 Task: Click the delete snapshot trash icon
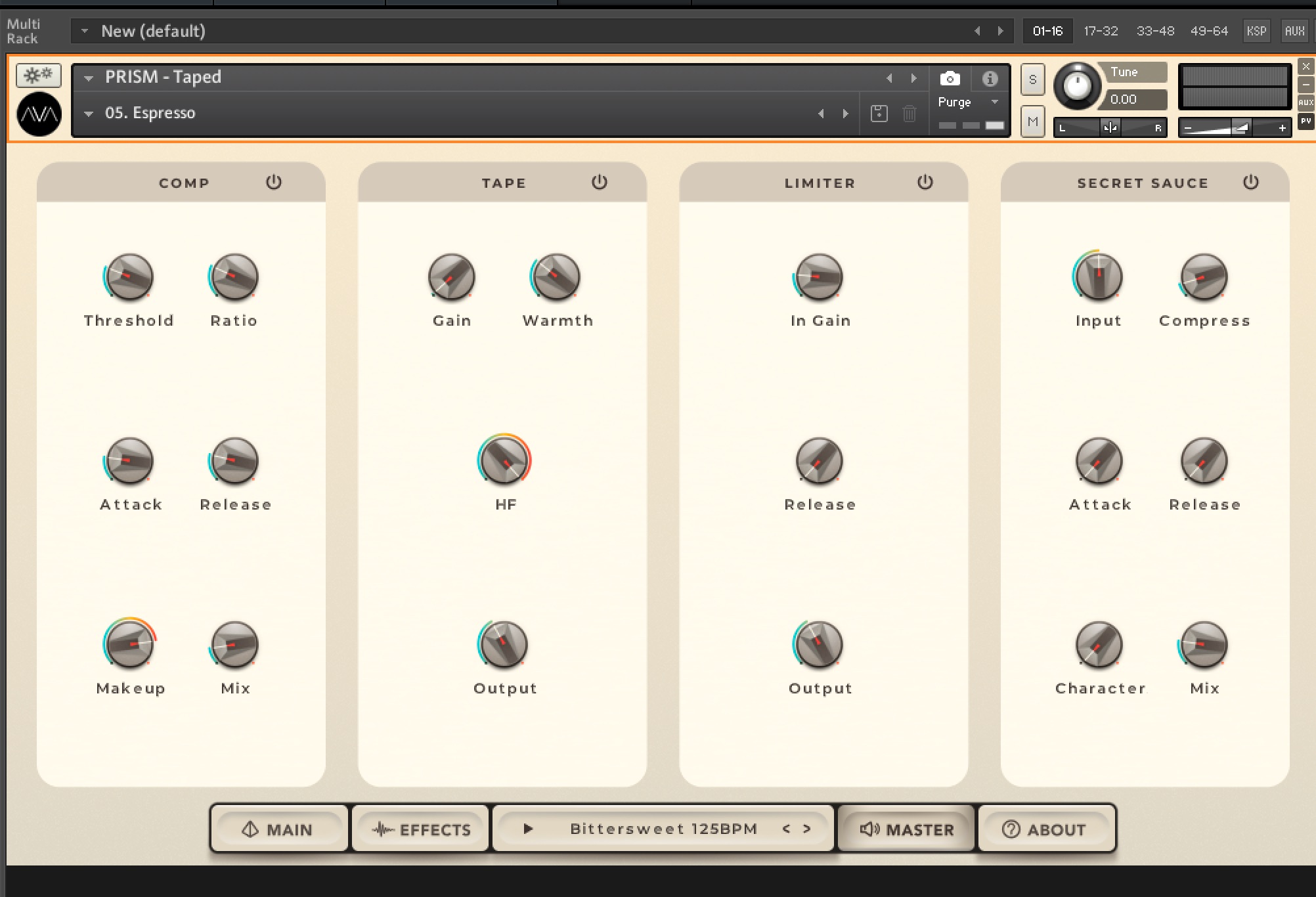910,114
